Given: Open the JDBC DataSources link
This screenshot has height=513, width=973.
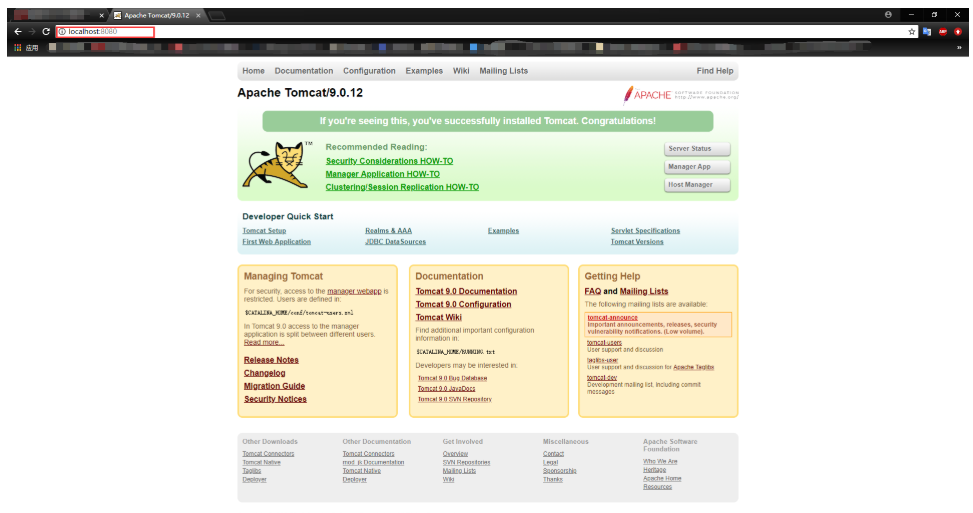Looking at the screenshot, I should click(395, 242).
